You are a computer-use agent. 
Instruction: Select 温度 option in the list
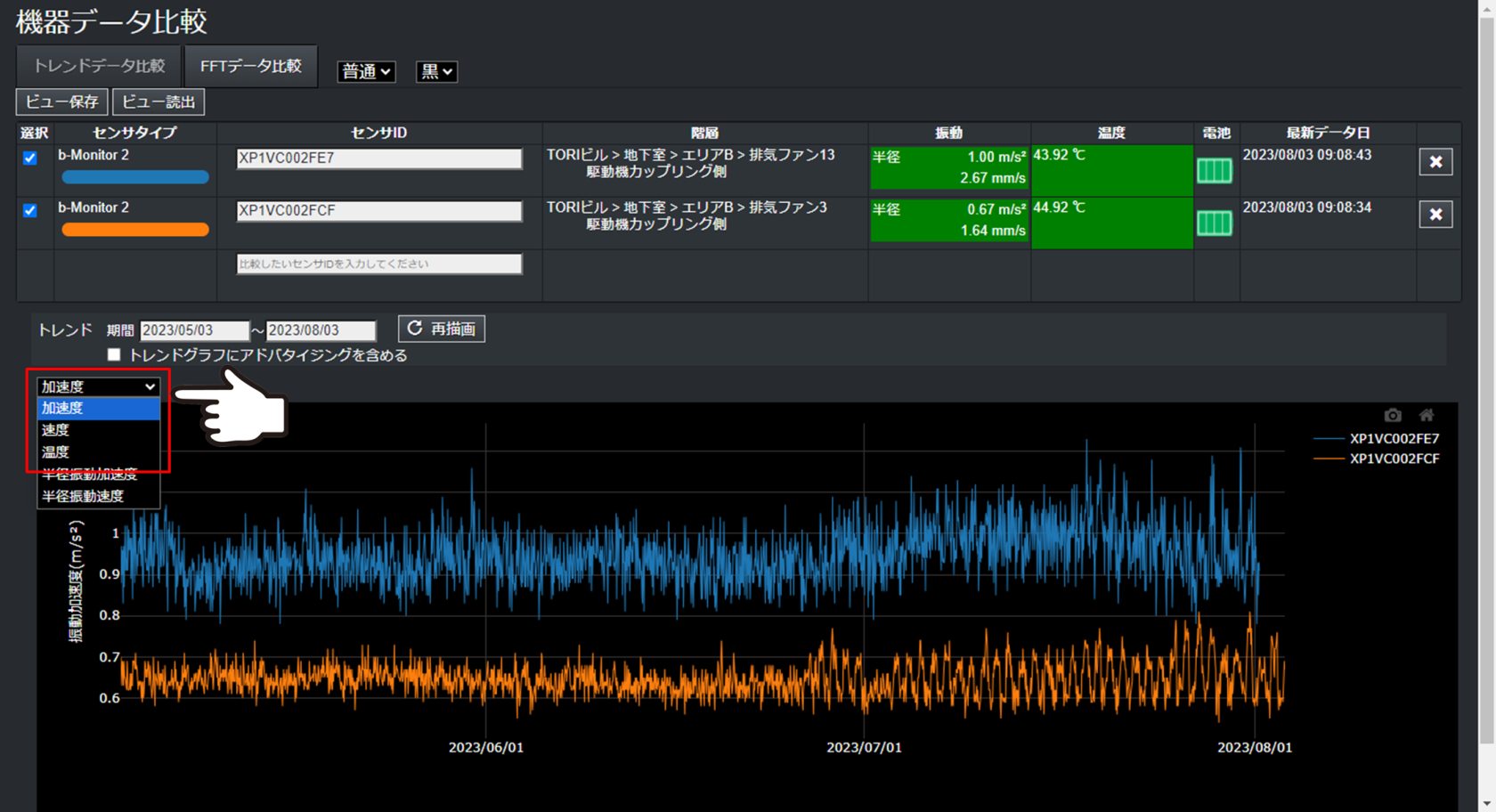click(98, 452)
